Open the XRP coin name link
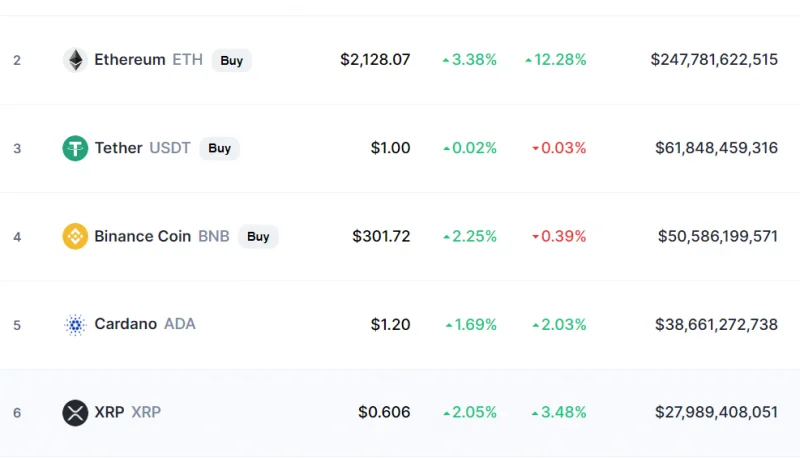The image size is (800, 458). pos(109,412)
